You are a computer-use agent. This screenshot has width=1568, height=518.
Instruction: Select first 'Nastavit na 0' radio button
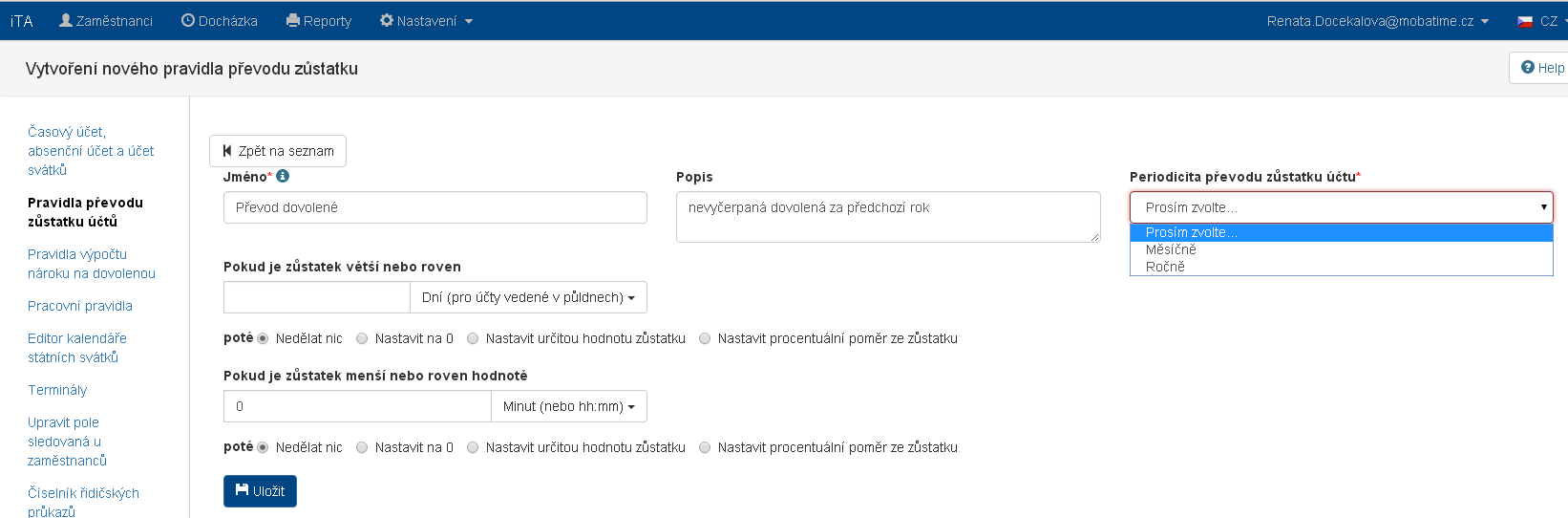click(362, 338)
